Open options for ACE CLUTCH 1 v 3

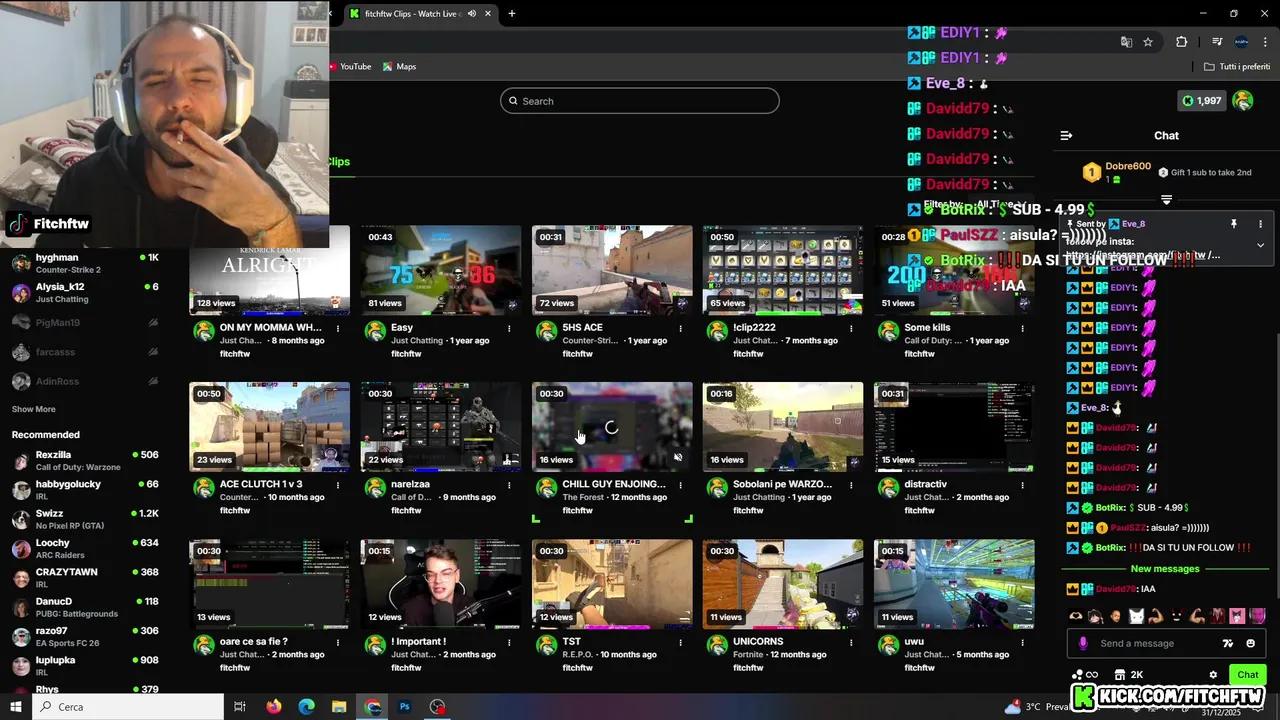[x=338, y=485]
